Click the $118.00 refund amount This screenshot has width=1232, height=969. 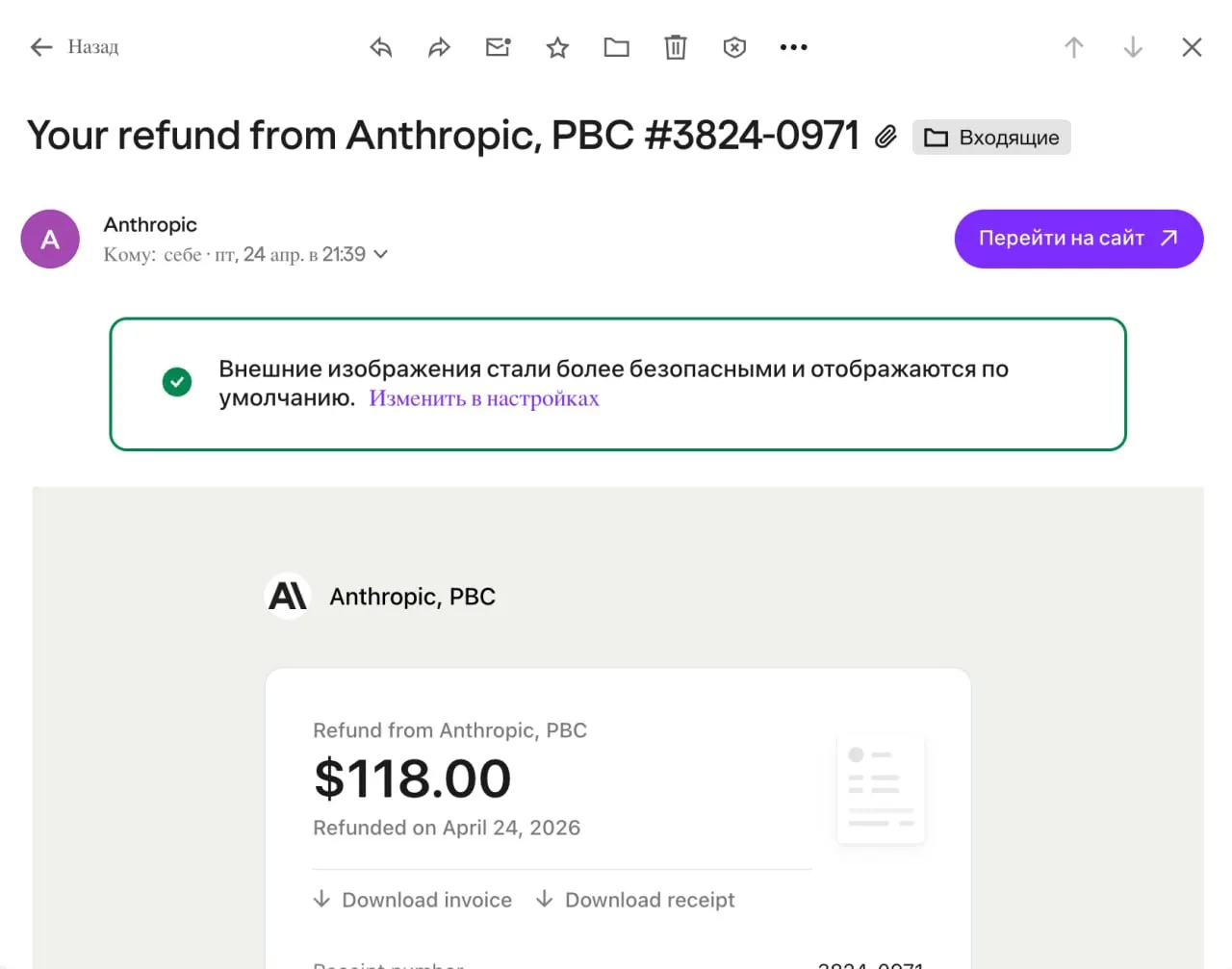click(x=412, y=778)
